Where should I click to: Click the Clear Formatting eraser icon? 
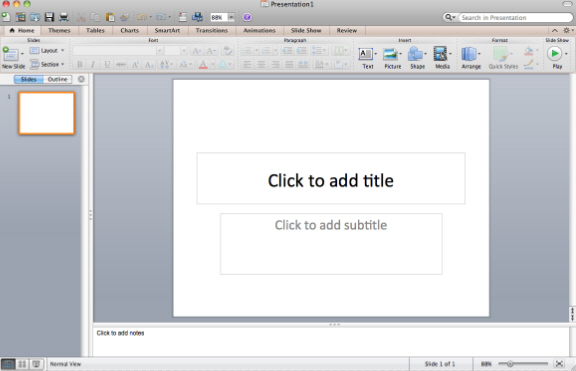228,51
